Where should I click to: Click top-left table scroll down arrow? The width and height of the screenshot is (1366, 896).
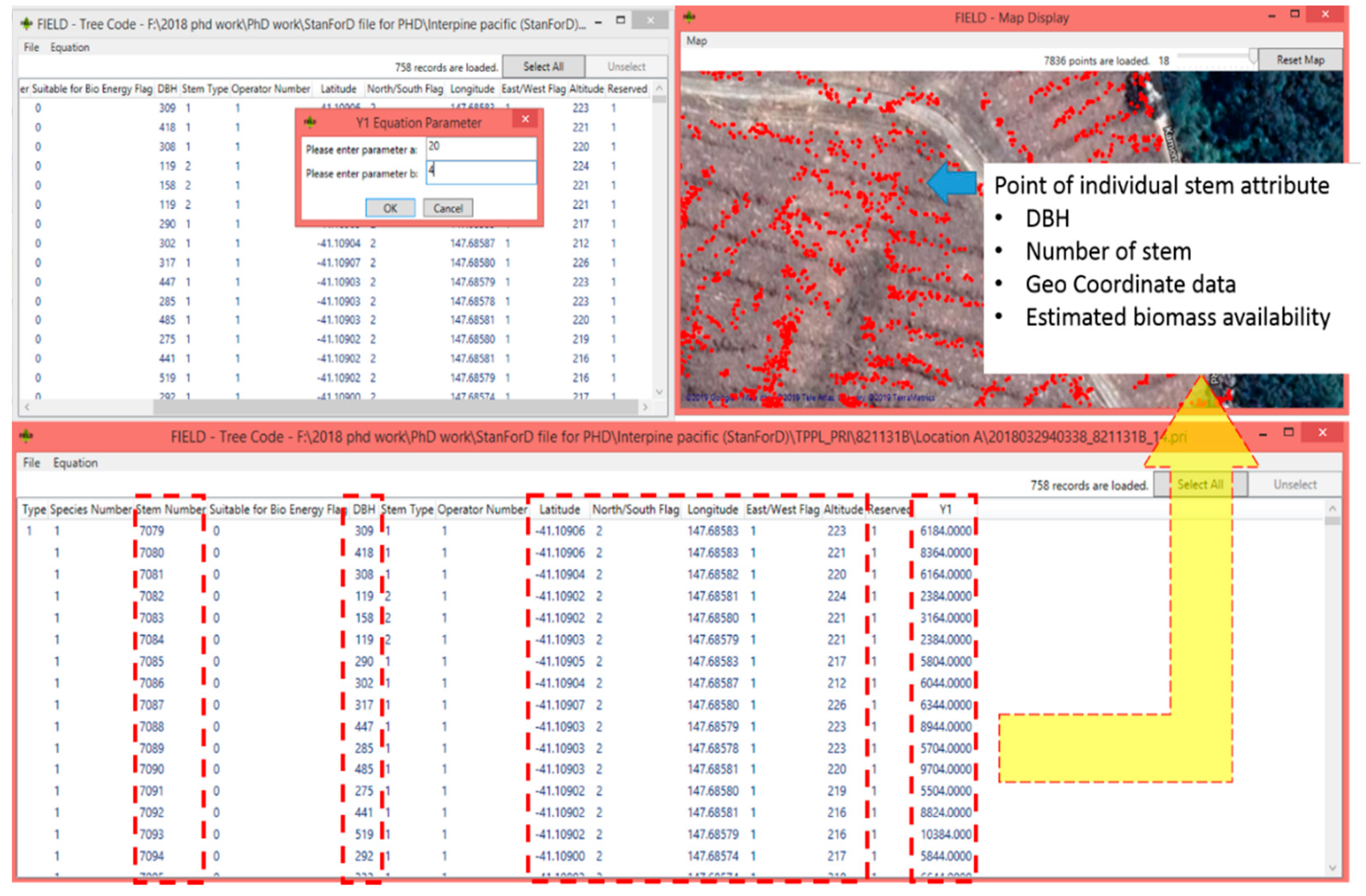point(659,392)
